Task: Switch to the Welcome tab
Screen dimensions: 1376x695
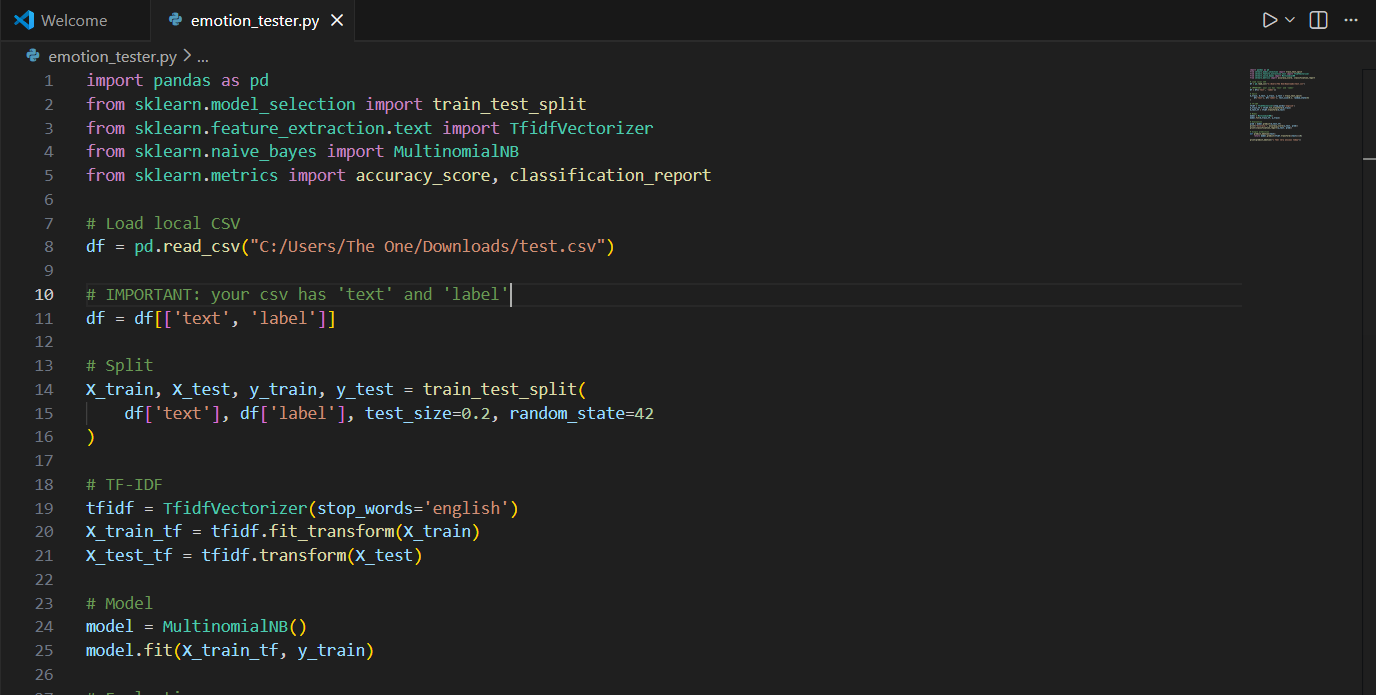Action: [75, 19]
